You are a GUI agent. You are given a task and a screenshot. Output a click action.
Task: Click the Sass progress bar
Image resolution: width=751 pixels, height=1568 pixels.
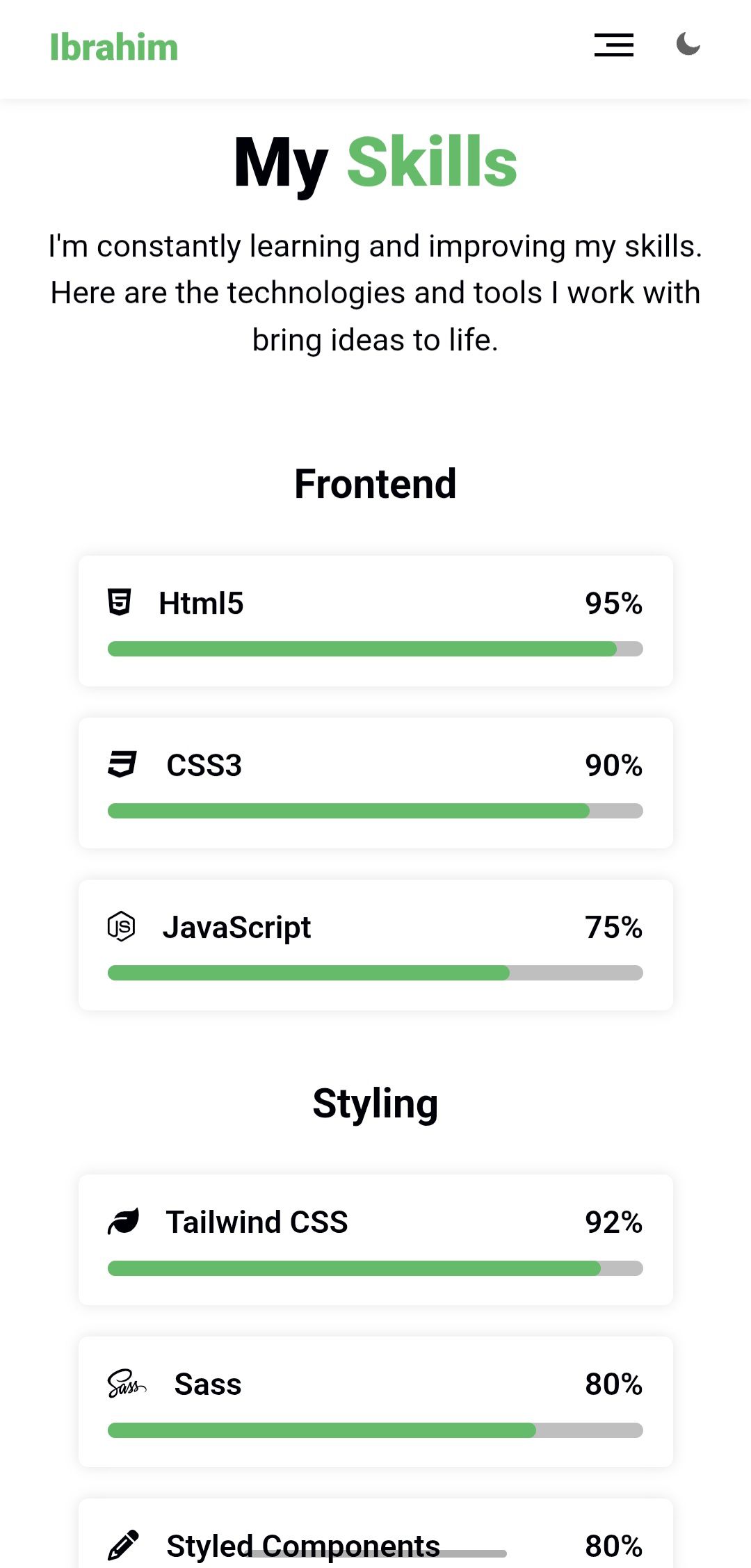click(x=375, y=1430)
